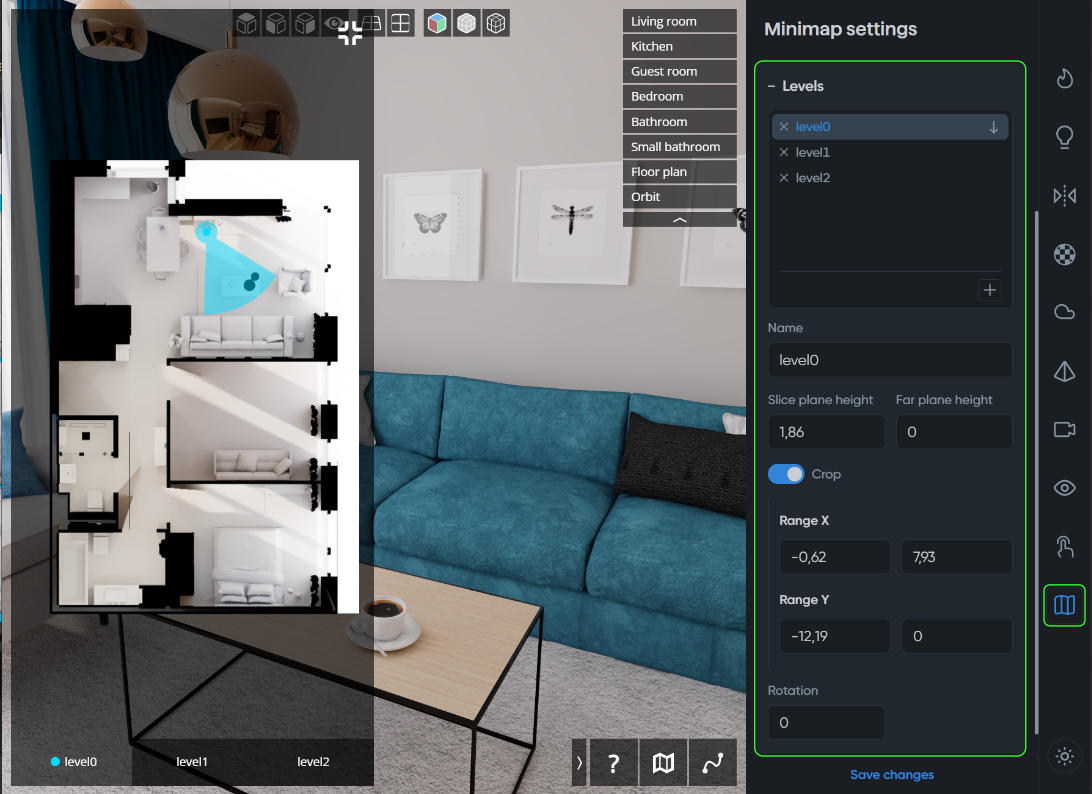
Task: Collapse the Levels section in Minimap settings
Action: pos(770,86)
